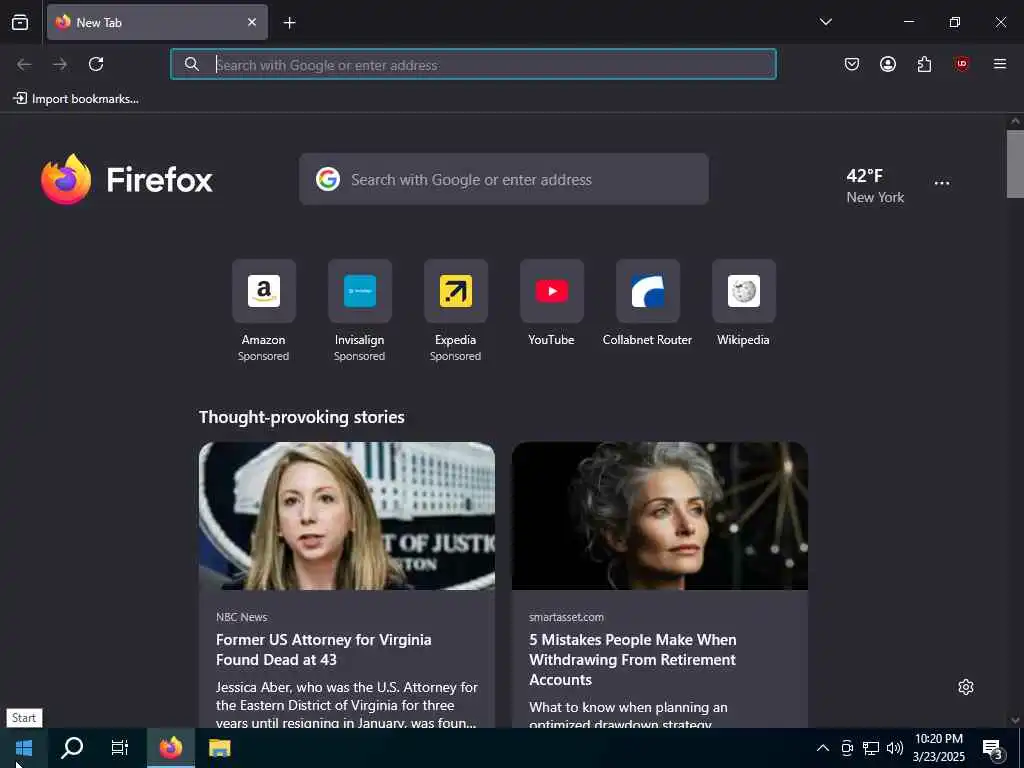The height and width of the screenshot is (768, 1024).
Task: Open the NBC News story thumbnail
Action: 347,516
